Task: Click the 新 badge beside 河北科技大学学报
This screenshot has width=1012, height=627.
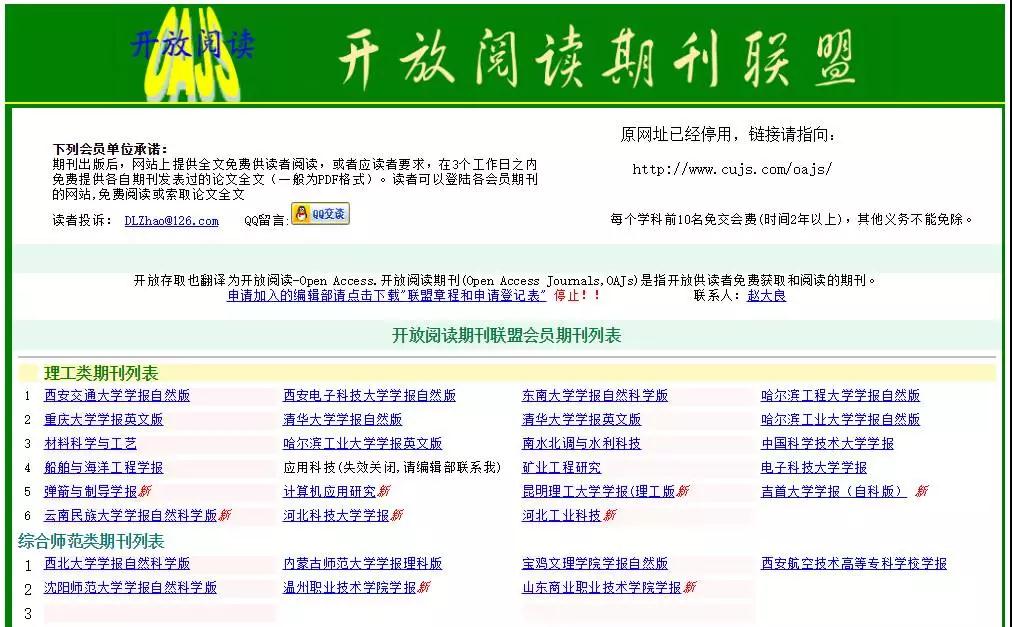Action: pyautogui.click(x=397, y=515)
